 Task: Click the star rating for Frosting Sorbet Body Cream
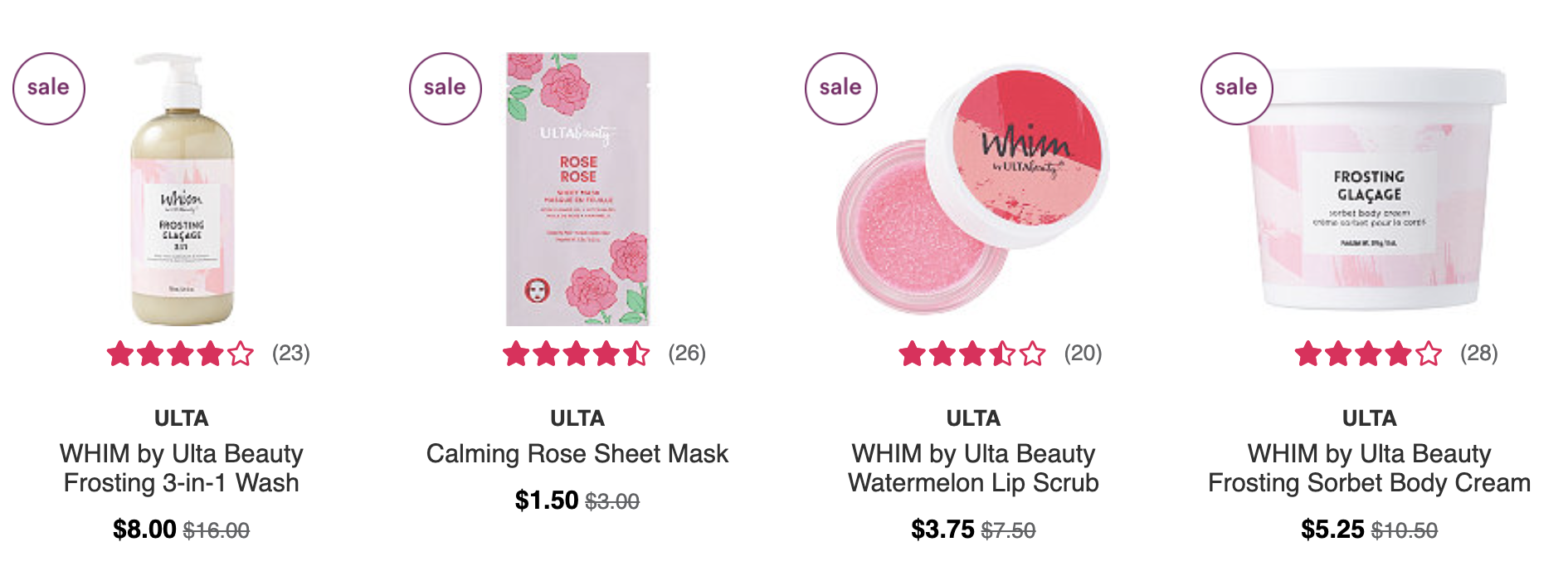click(x=1368, y=354)
